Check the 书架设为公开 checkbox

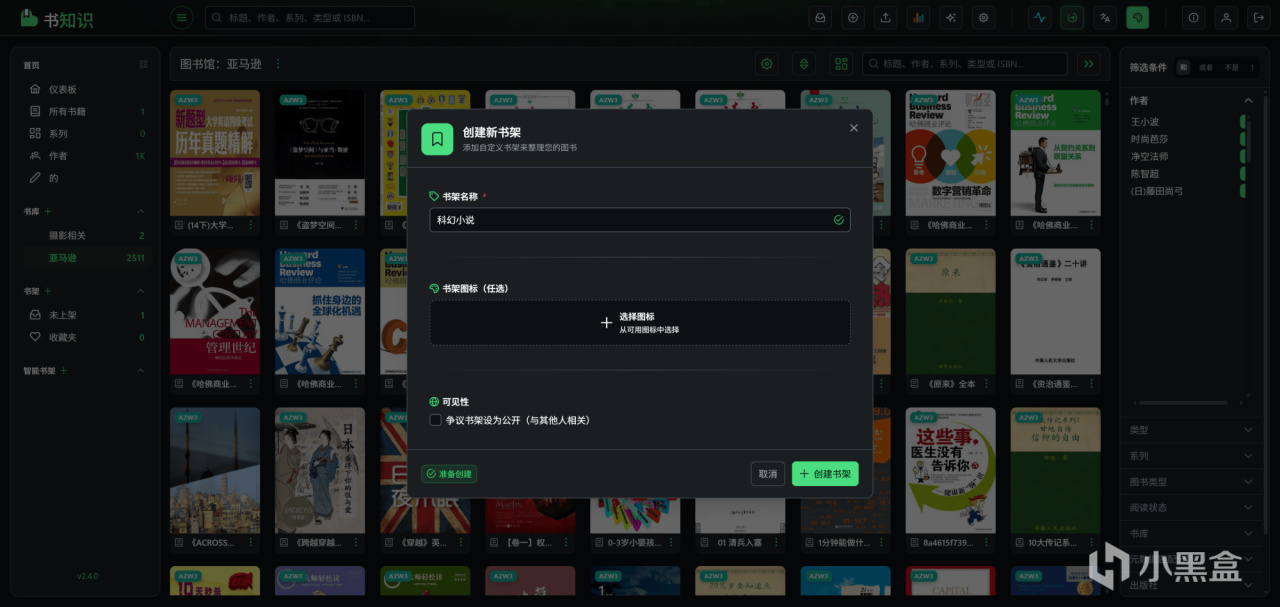435,420
